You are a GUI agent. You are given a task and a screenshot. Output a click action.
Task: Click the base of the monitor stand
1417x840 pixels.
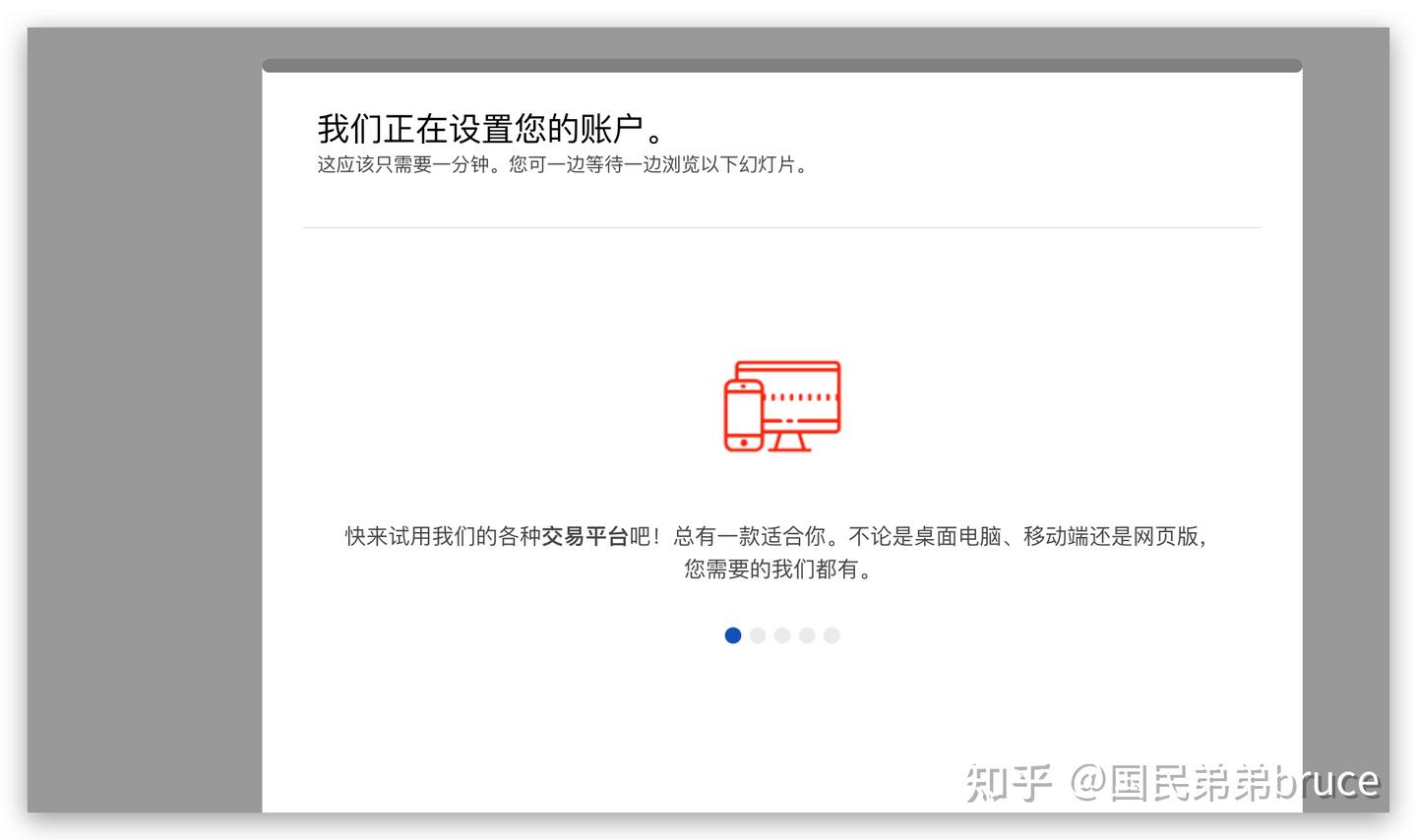(x=790, y=450)
